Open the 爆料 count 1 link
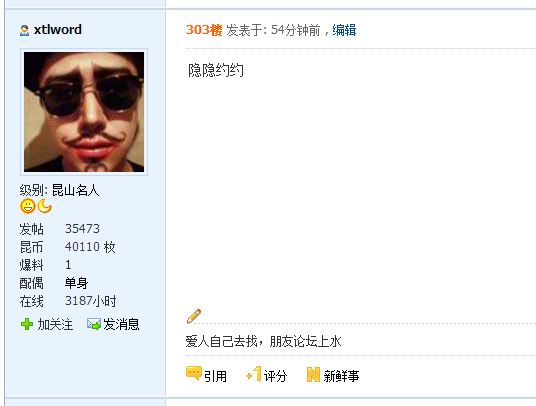 (68, 265)
